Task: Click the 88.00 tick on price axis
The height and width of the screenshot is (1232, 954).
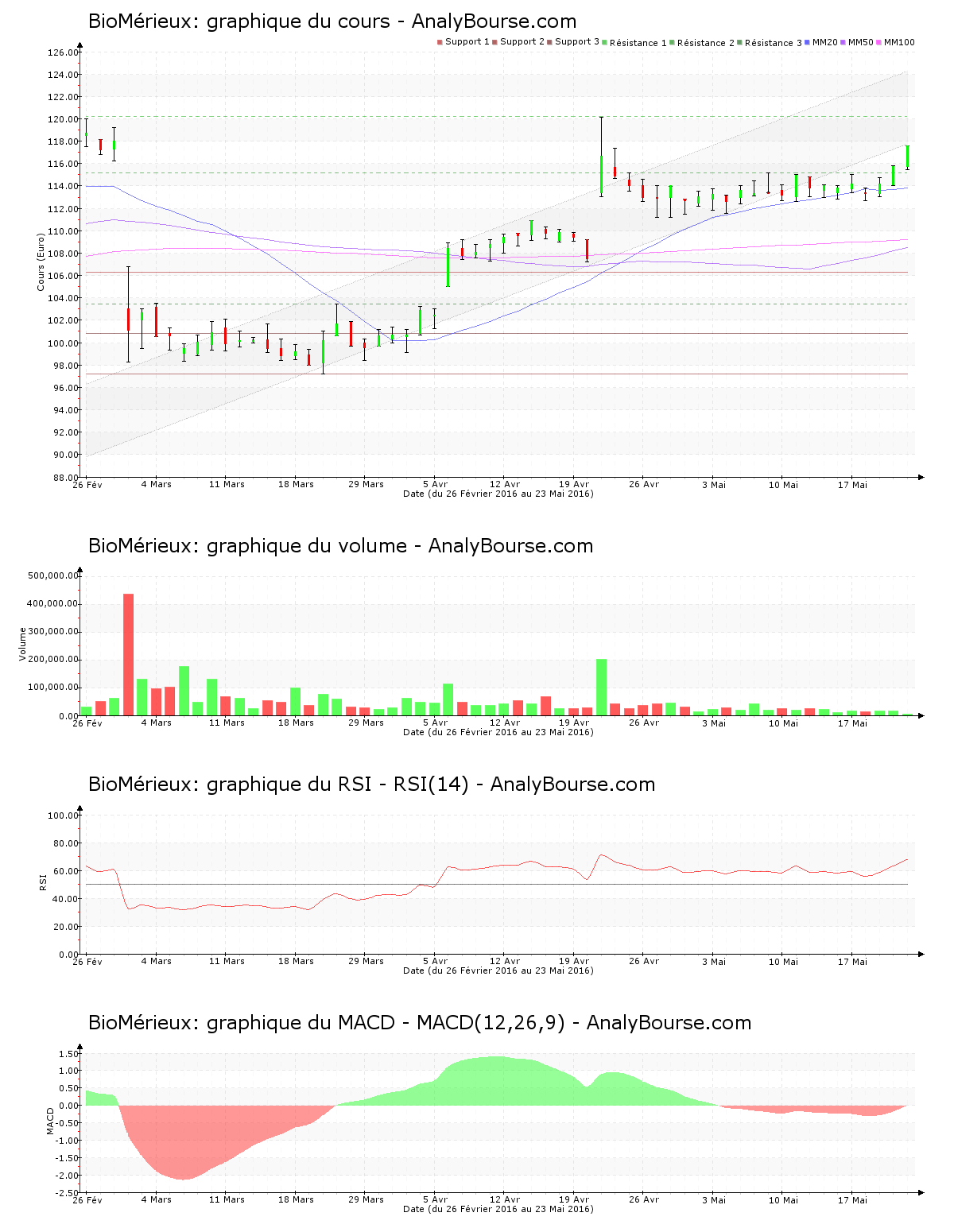Action: click(x=65, y=478)
